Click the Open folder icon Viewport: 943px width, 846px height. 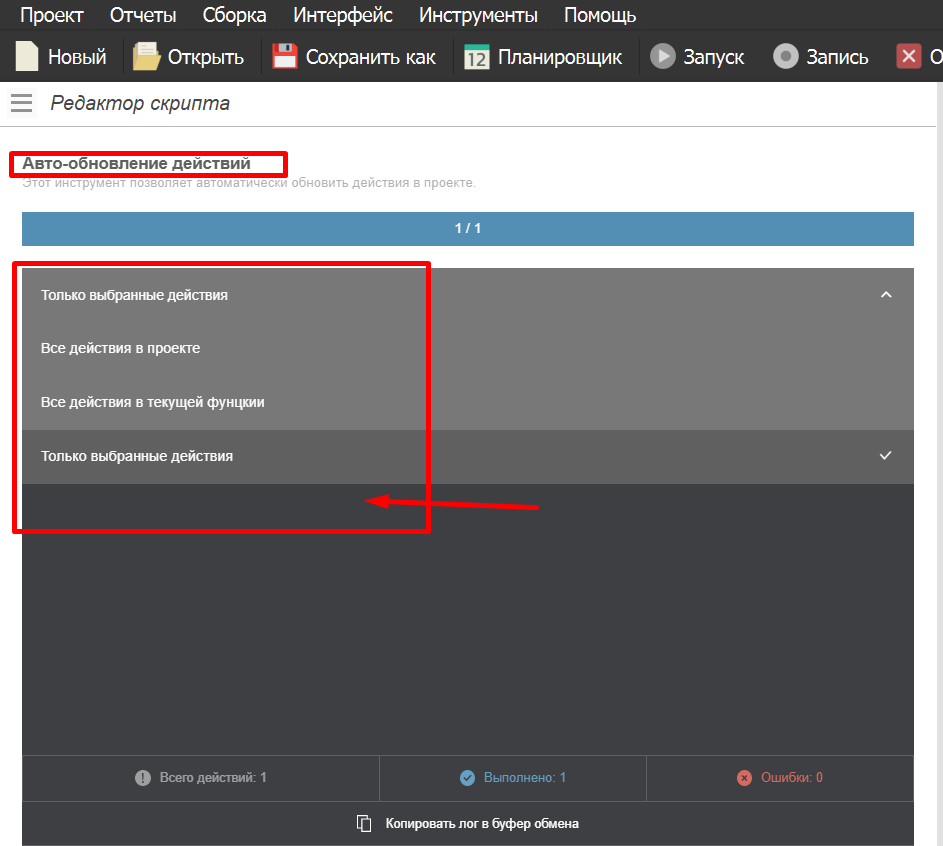click(x=147, y=57)
